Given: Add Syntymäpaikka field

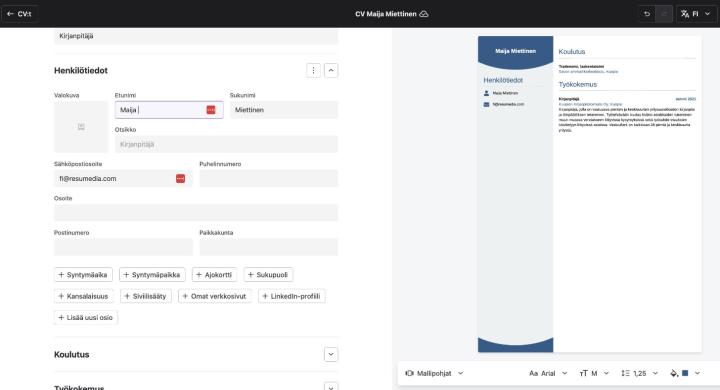Looking at the screenshot, I should pyautogui.click(x=152, y=275).
